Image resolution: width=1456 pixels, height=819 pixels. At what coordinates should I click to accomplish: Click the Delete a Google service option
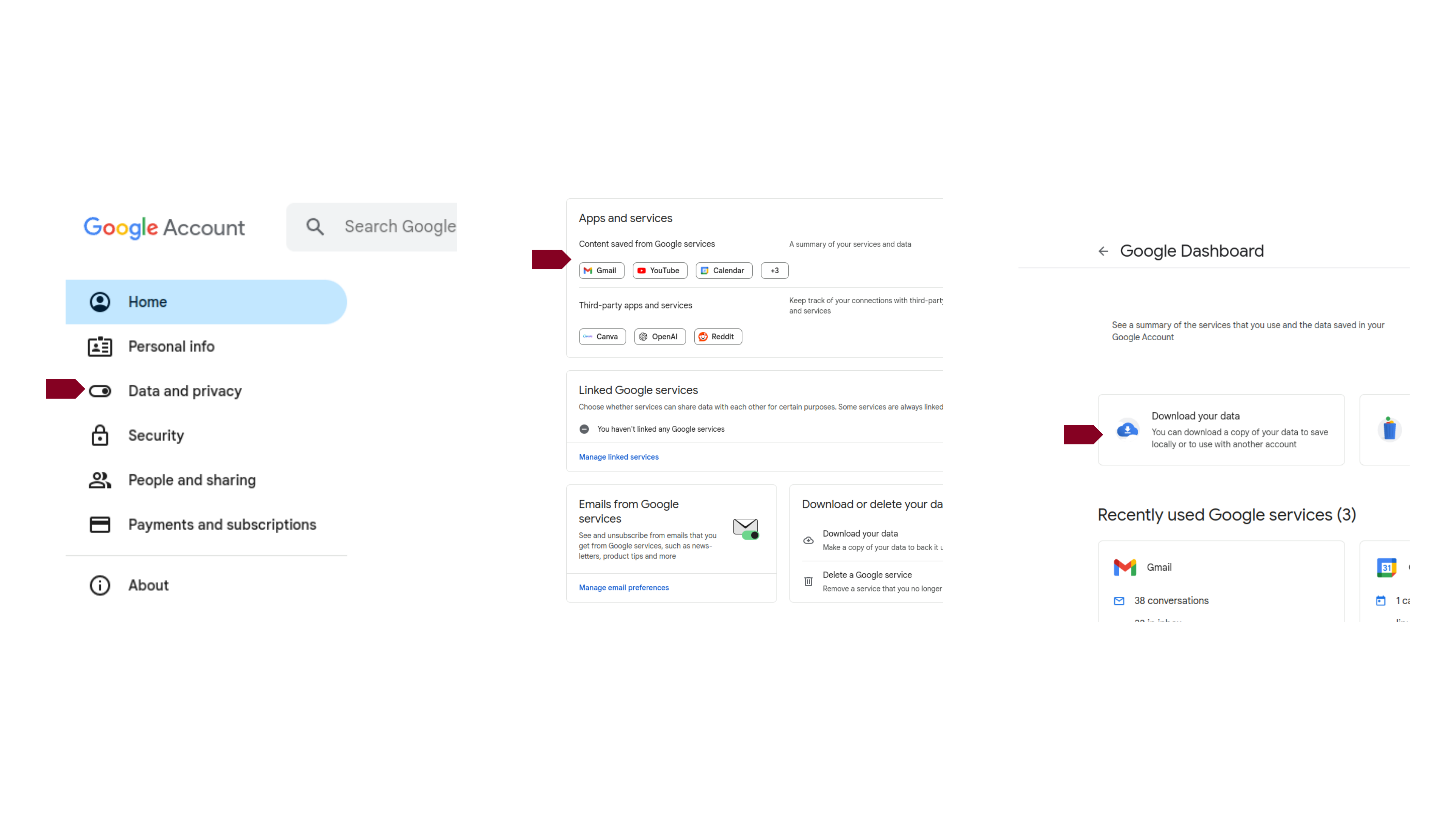click(x=866, y=574)
